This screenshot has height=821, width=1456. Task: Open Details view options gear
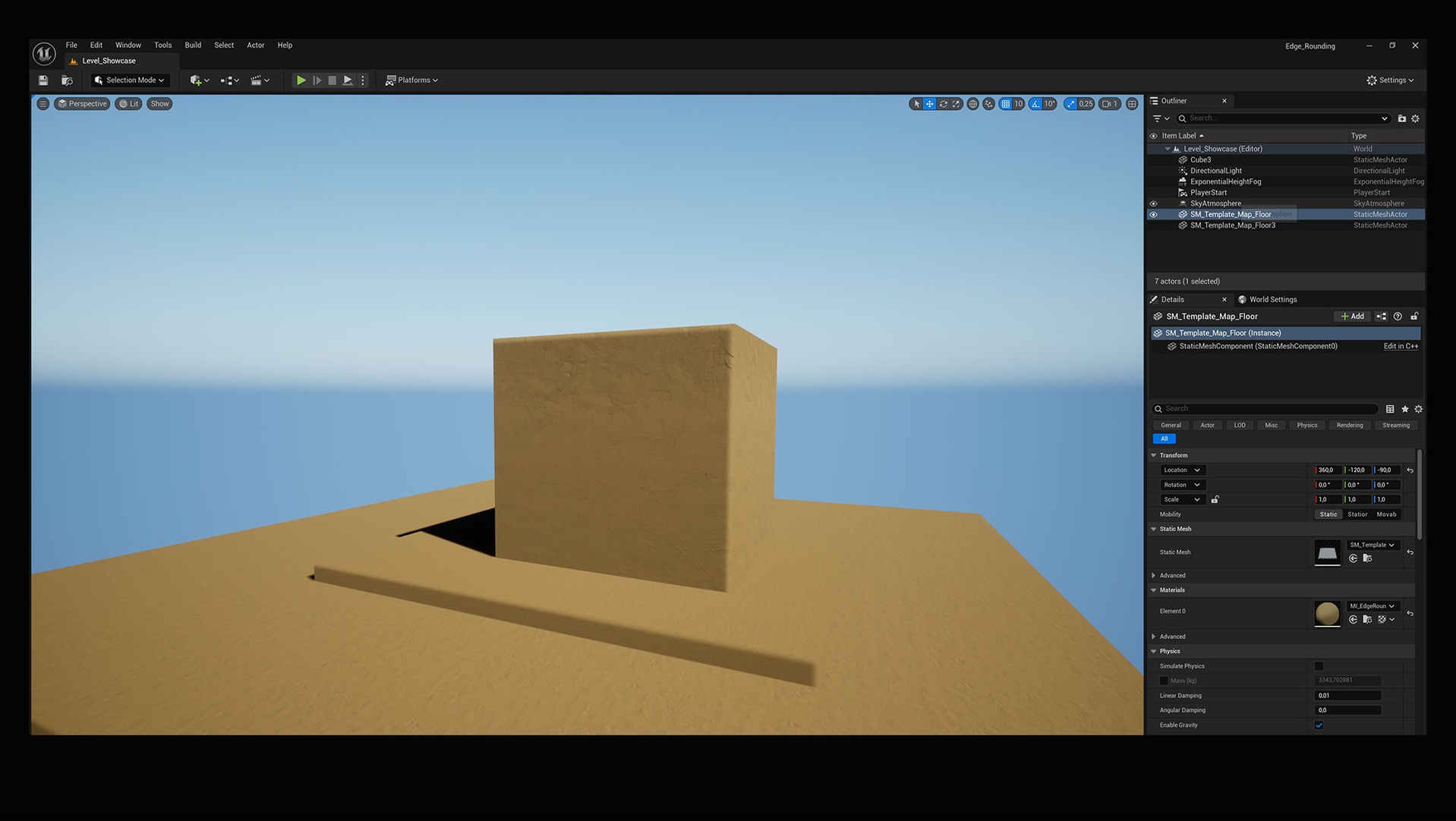[x=1419, y=409]
